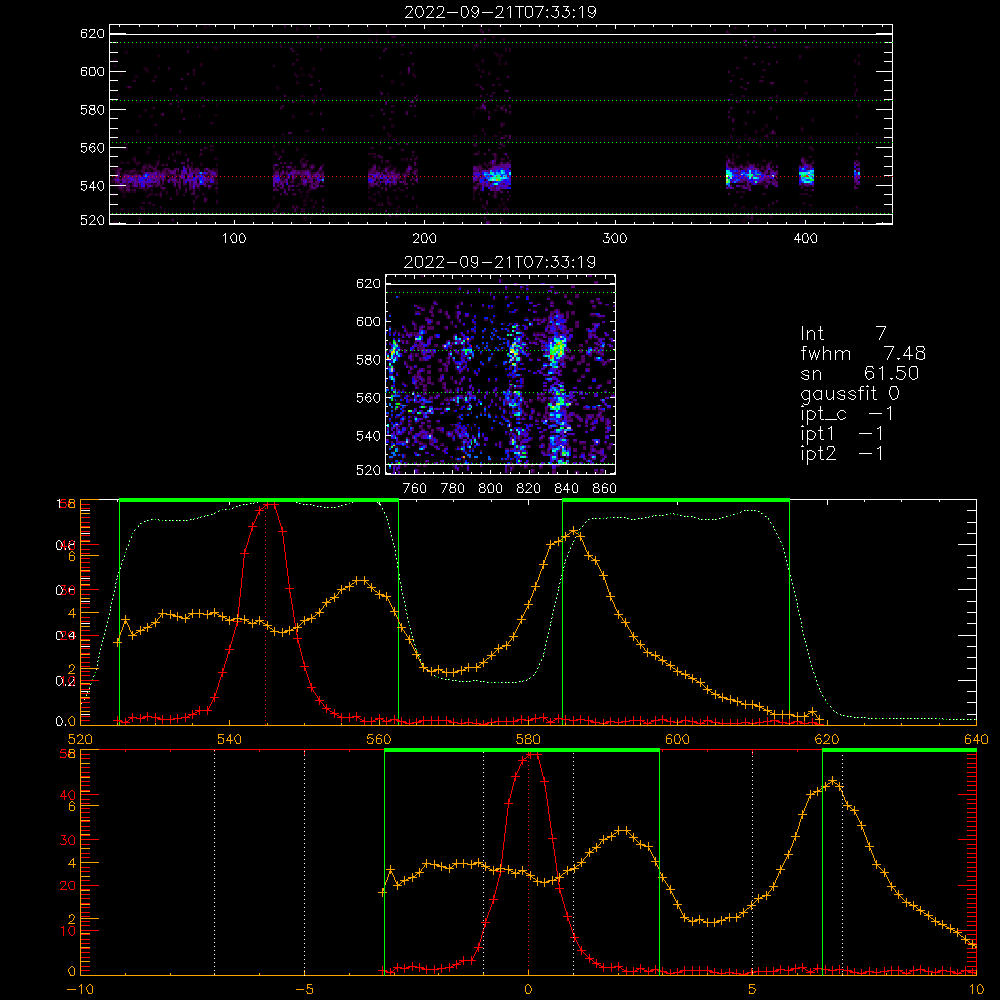The width and height of the screenshot is (1000, 1000).
Task: Click x-axis label 860 on middle image
Action: (x=605, y=489)
